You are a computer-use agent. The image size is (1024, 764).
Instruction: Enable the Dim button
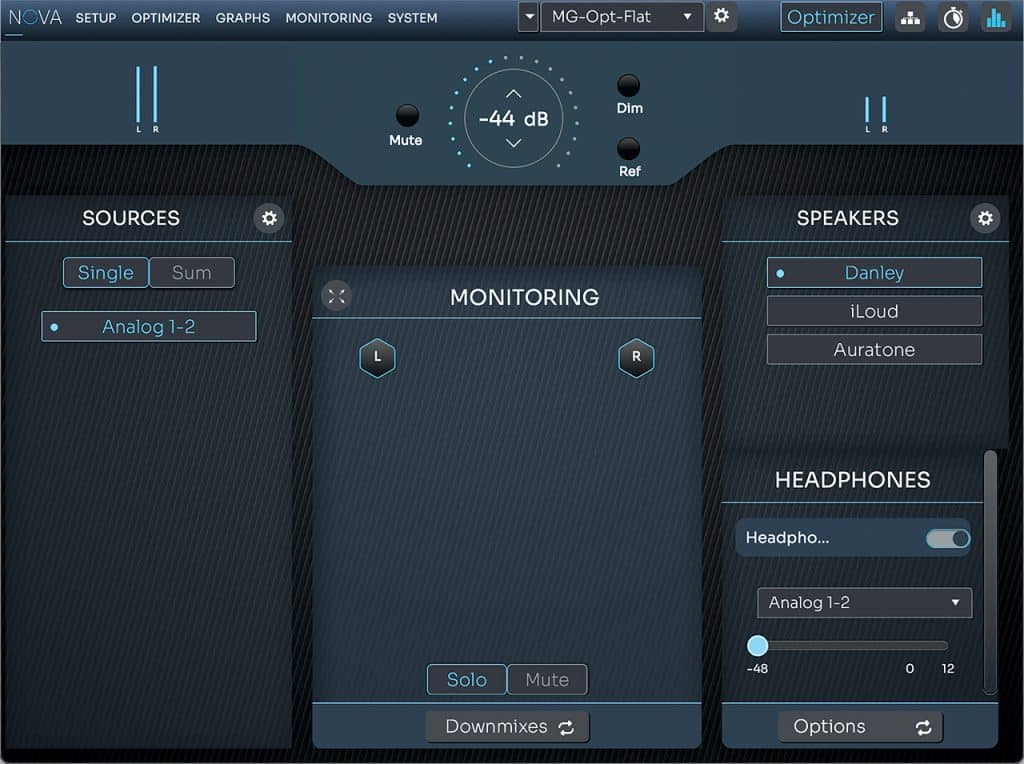tap(628, 86)
